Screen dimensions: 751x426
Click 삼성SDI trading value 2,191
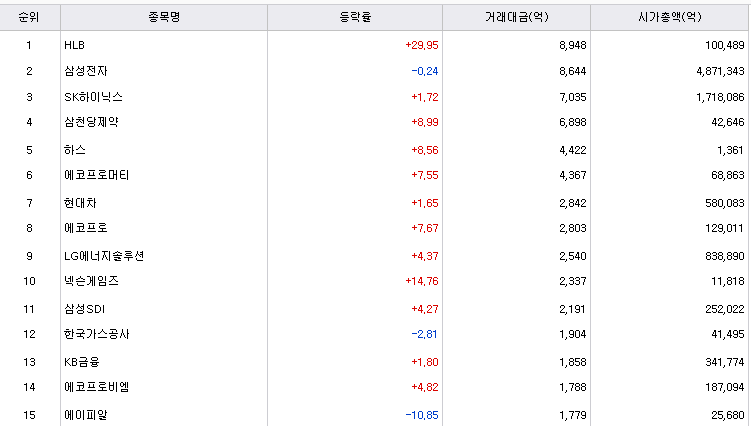573,309
